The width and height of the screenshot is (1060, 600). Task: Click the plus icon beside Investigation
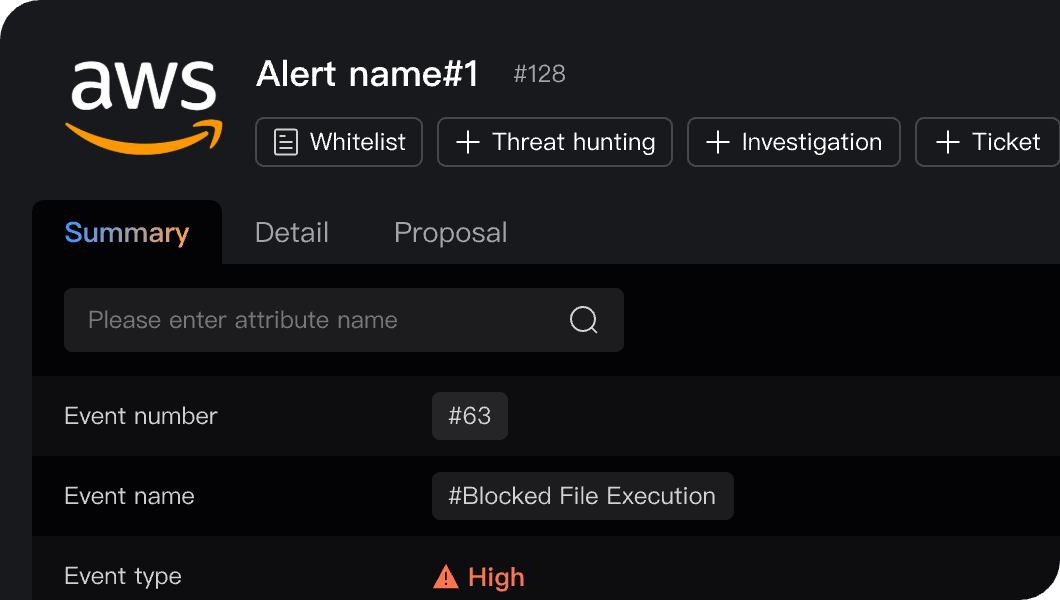coord(717,142)
